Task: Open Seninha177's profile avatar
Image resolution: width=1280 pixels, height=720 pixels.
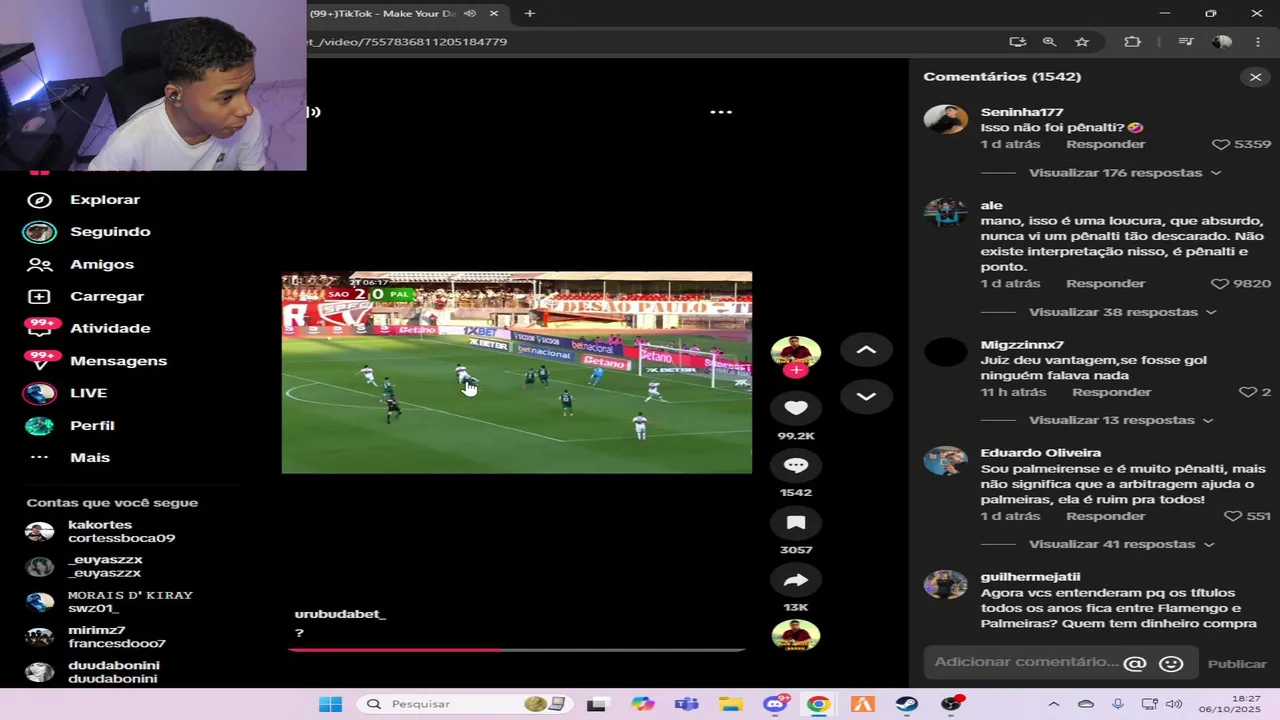Action: pos(945,119)
